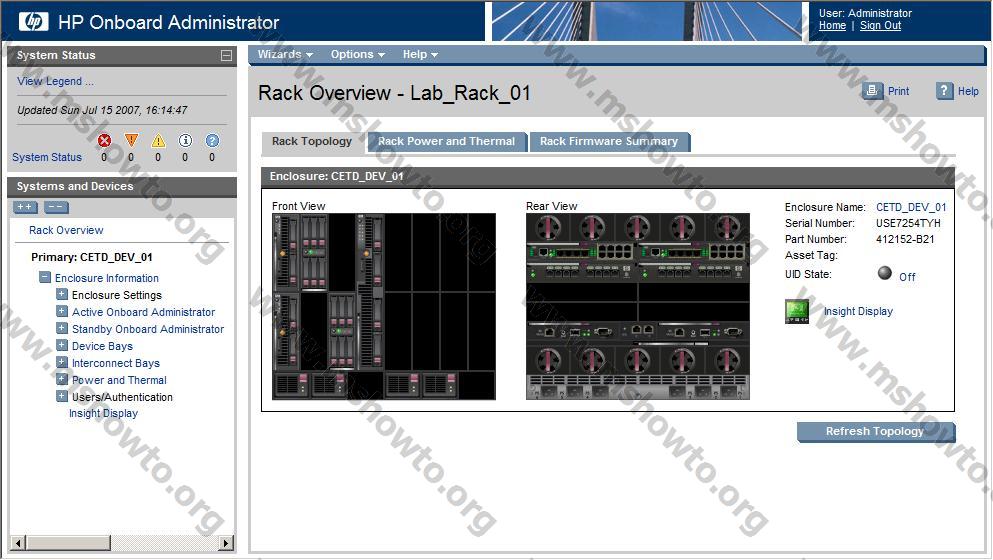Viewport: 993px width, 560px height.
Task: Open the Help dropdown menu
Action: pos(420,54)
